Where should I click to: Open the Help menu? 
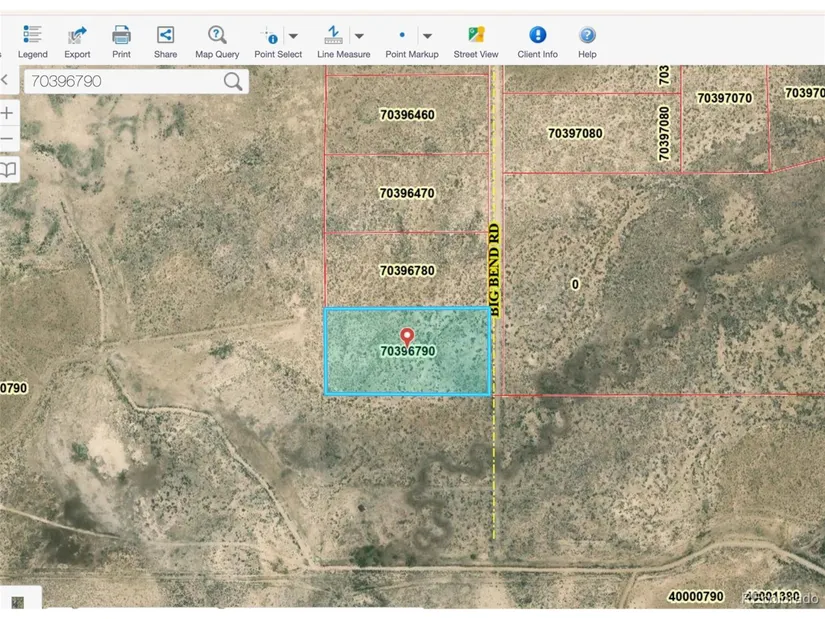[x=587, y=36]
